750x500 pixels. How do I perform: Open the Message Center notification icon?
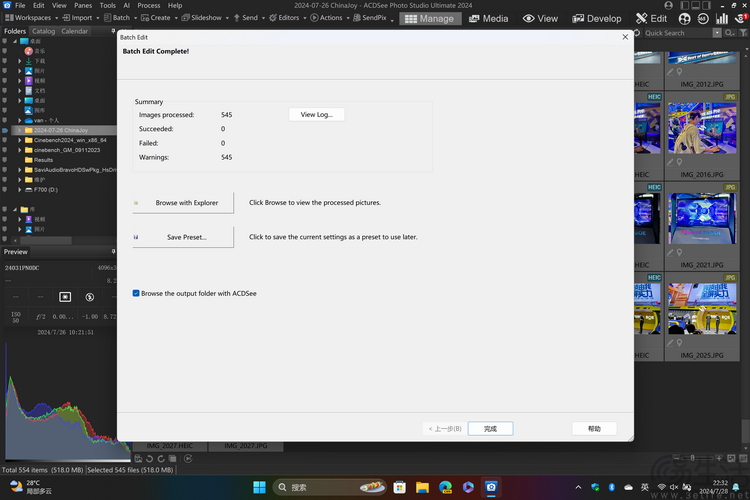741,19
